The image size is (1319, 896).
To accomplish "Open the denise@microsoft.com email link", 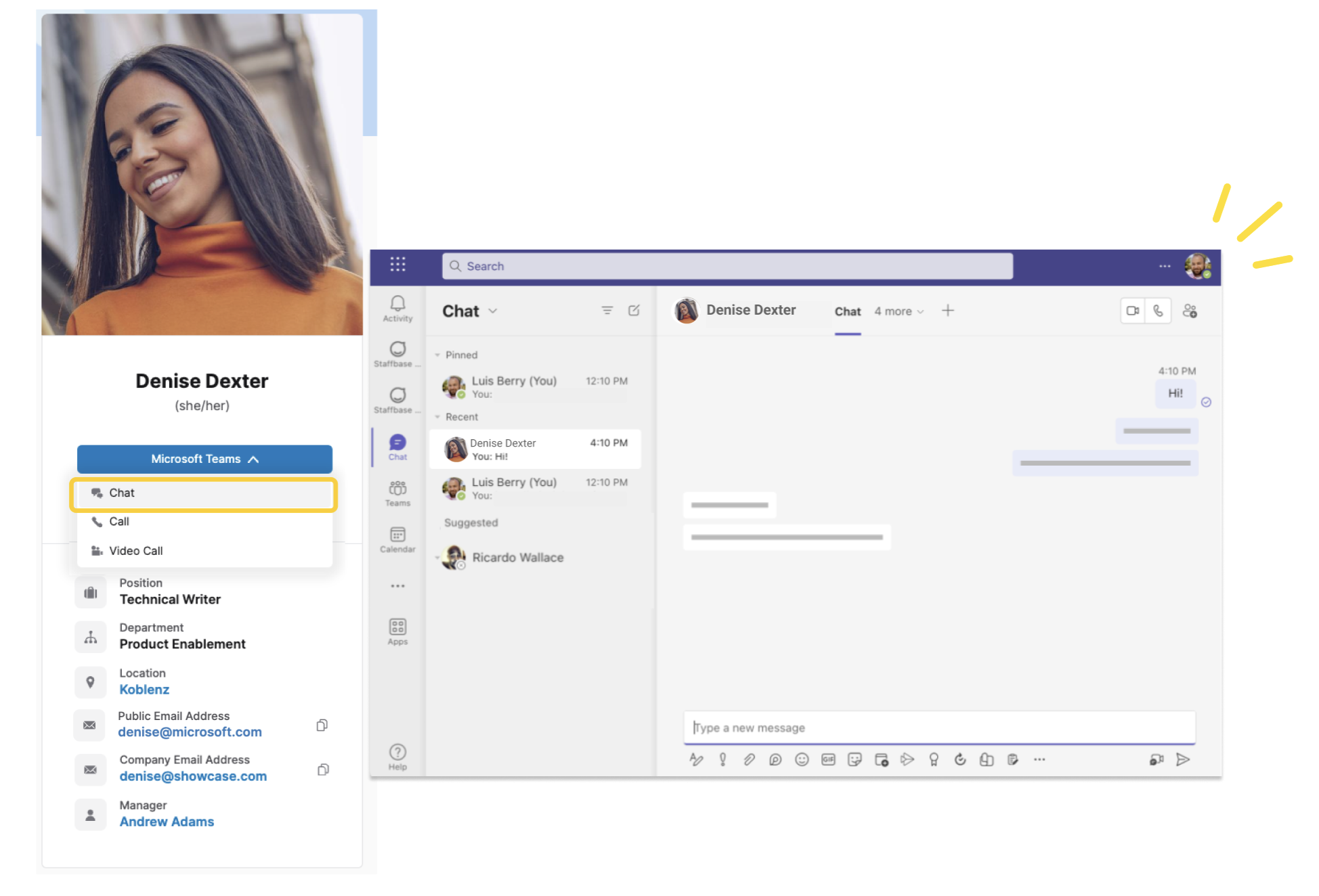I will 190,732.
